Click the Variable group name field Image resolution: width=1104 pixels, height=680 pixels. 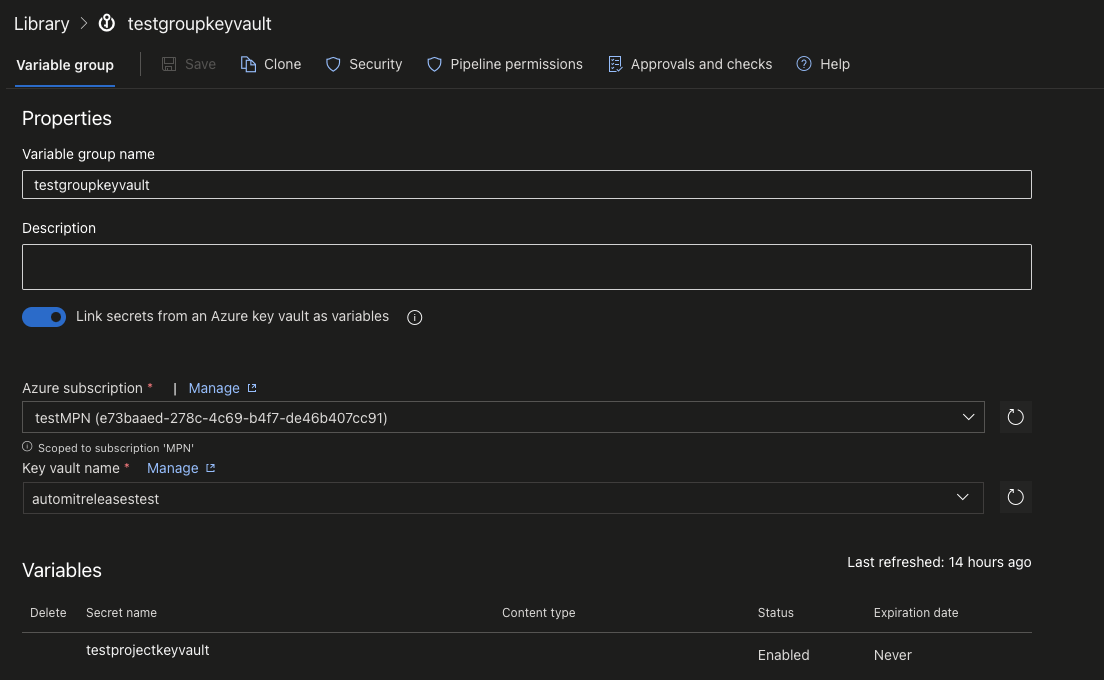[x=526, y=185]
